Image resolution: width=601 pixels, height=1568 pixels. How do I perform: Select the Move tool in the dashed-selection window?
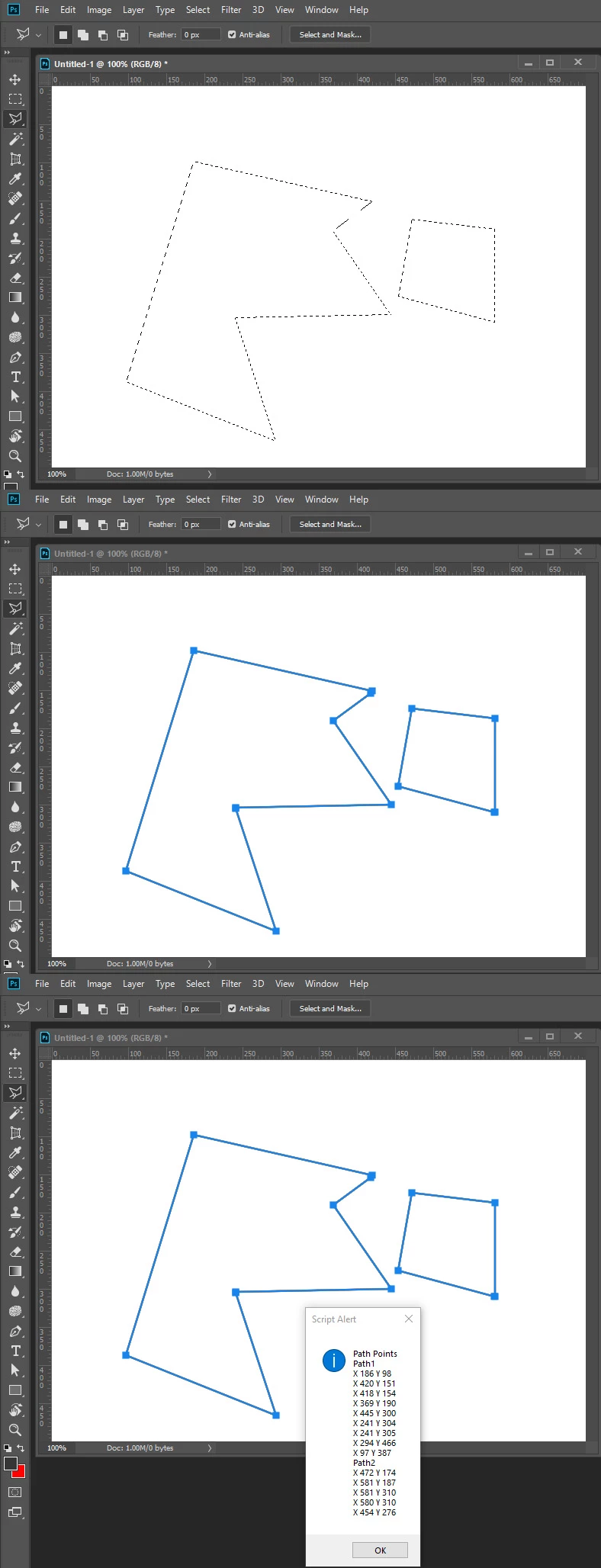pyautogui.click(x=14, y=79)
